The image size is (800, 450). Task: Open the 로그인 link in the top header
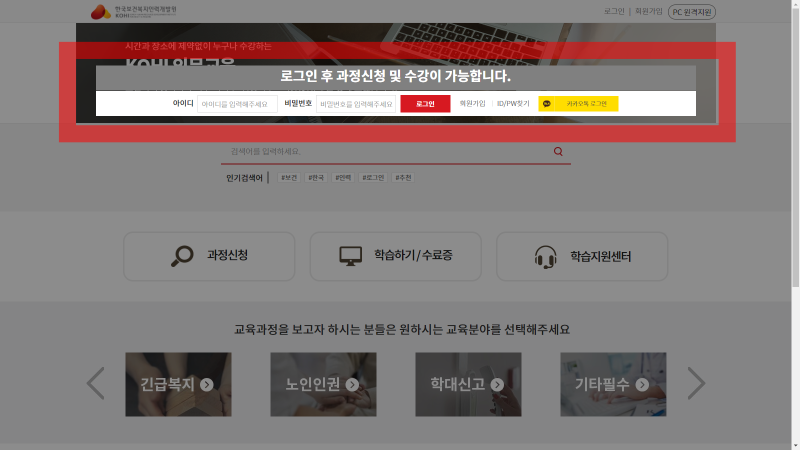(x=614, y=11)
